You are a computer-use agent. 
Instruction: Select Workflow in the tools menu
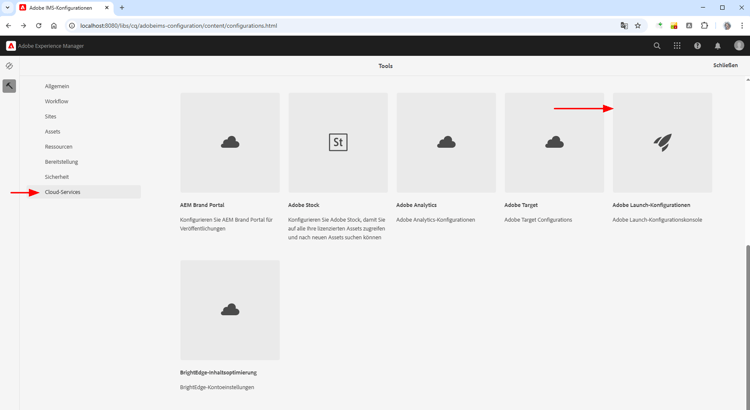56,101
